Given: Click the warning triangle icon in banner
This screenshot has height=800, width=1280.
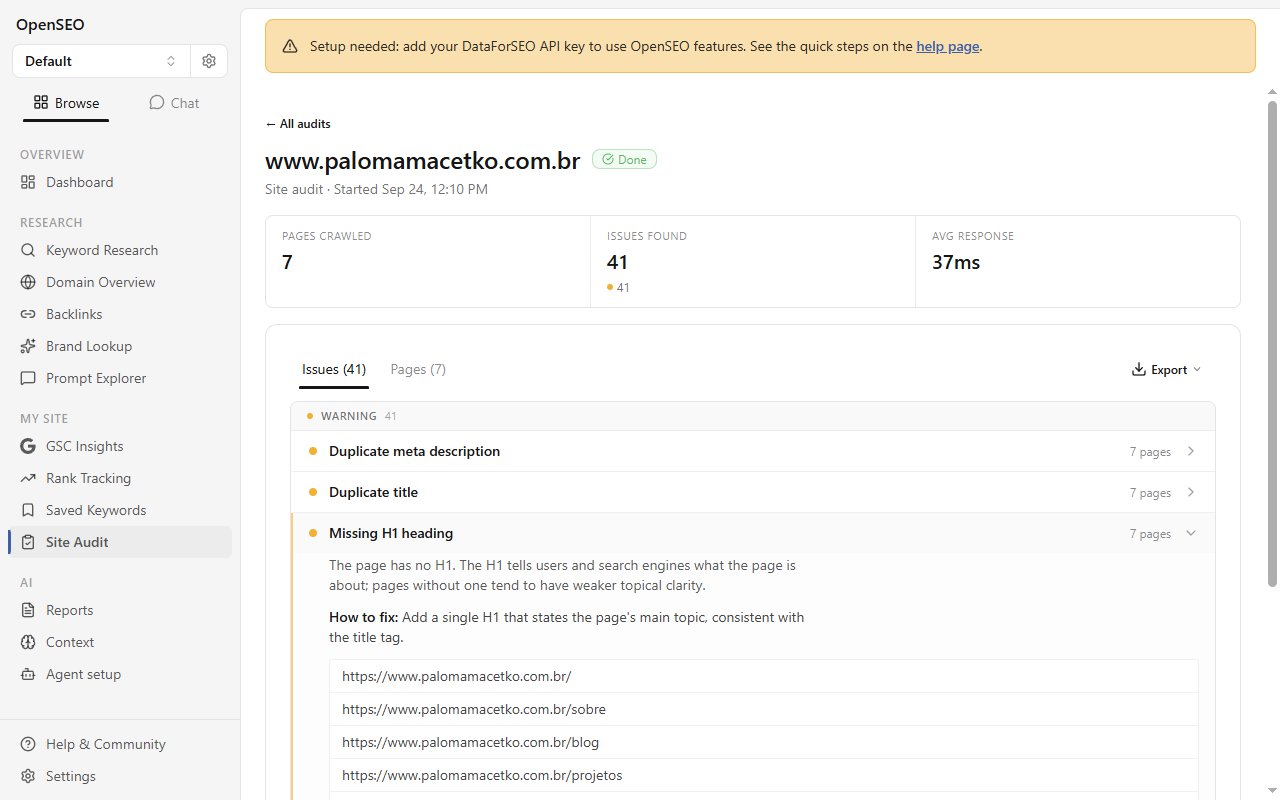Looking at the screenshot, I should (x=290, y=46).
